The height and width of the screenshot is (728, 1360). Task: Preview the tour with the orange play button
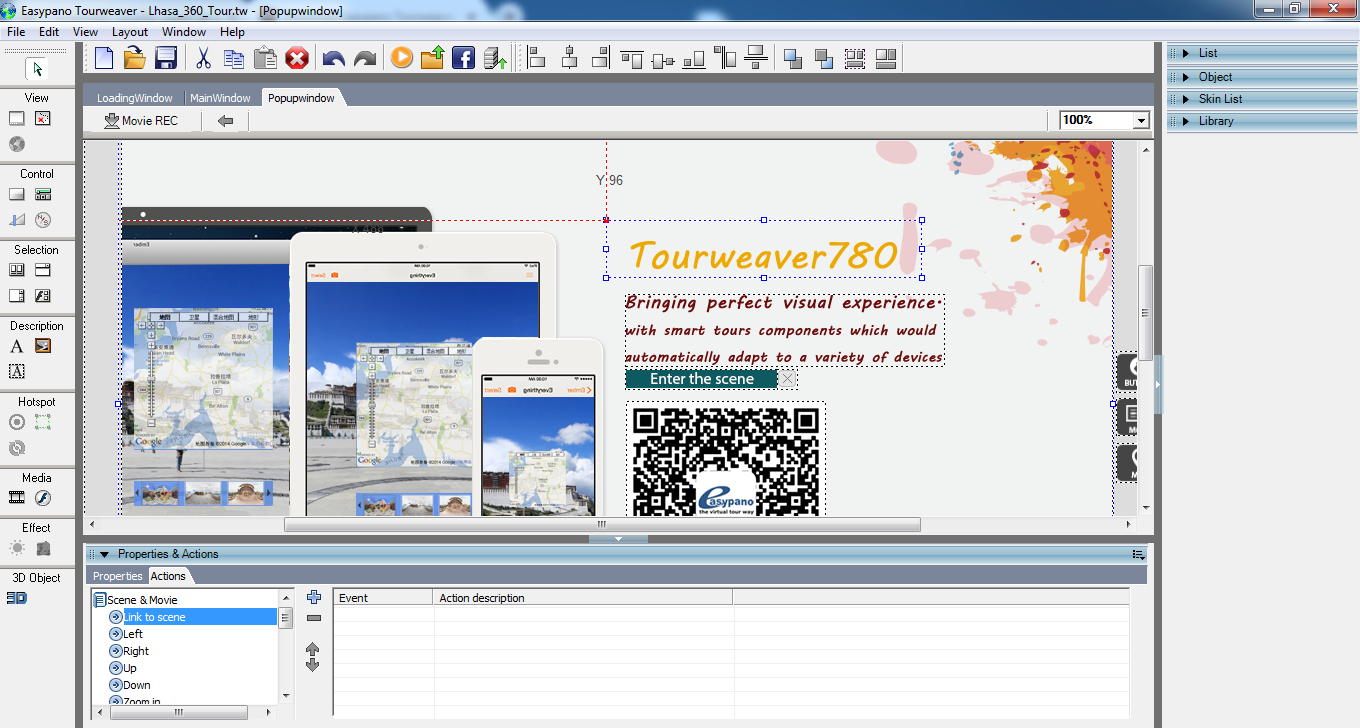401,58
